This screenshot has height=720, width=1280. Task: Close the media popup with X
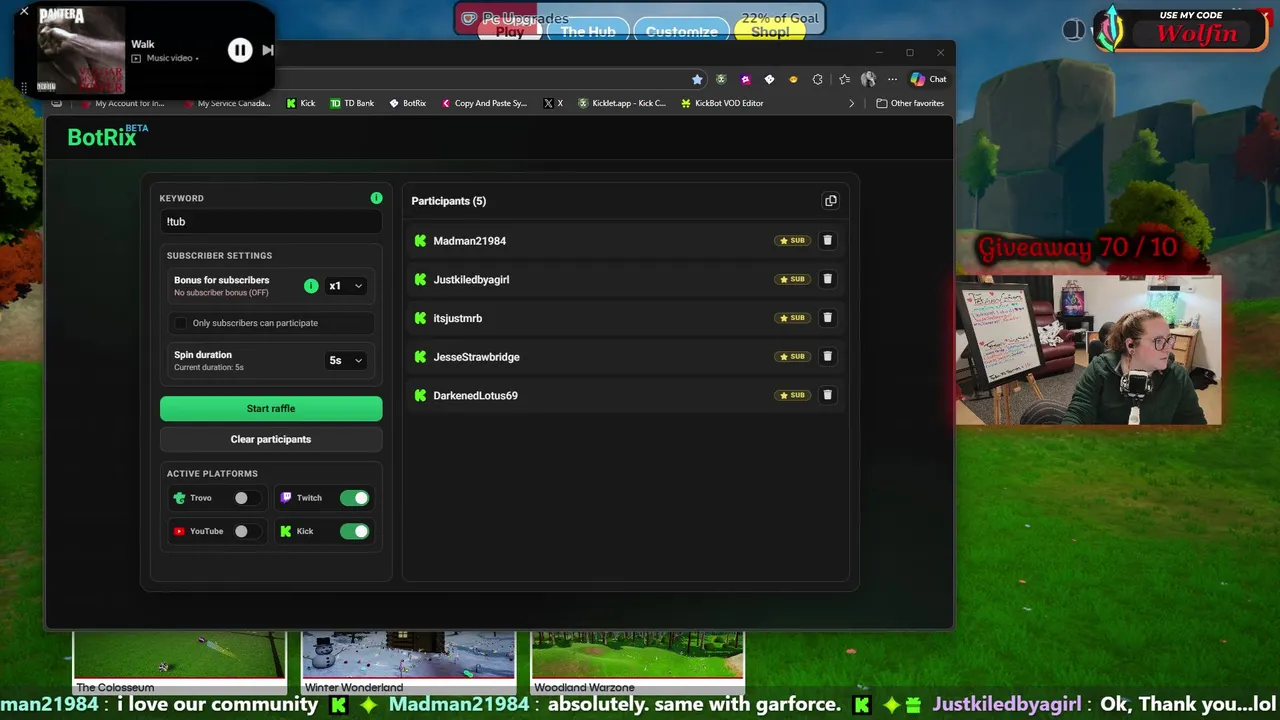pyautogui.click(x=24, y=12)
